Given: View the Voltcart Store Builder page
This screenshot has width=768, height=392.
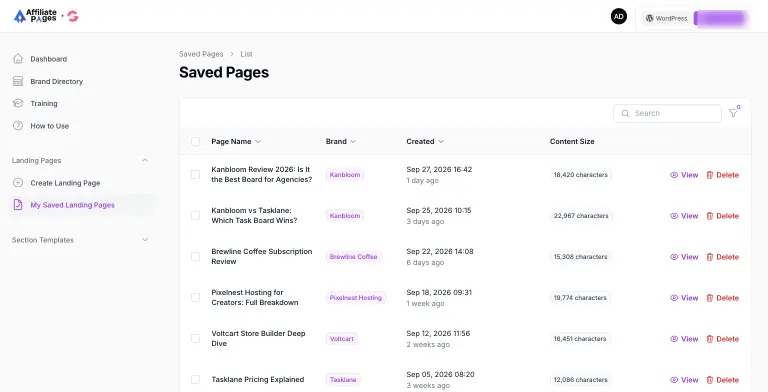Looking at the screenshot, I should (684, 339).
